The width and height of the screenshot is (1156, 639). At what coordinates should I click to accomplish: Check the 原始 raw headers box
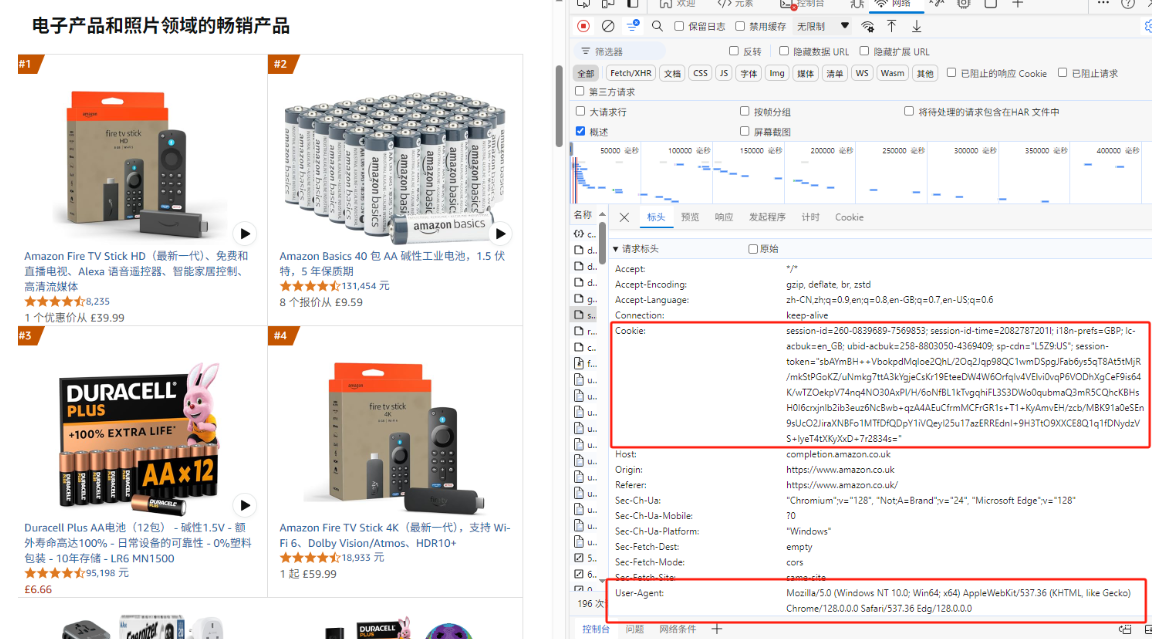[x=753, y=249]
